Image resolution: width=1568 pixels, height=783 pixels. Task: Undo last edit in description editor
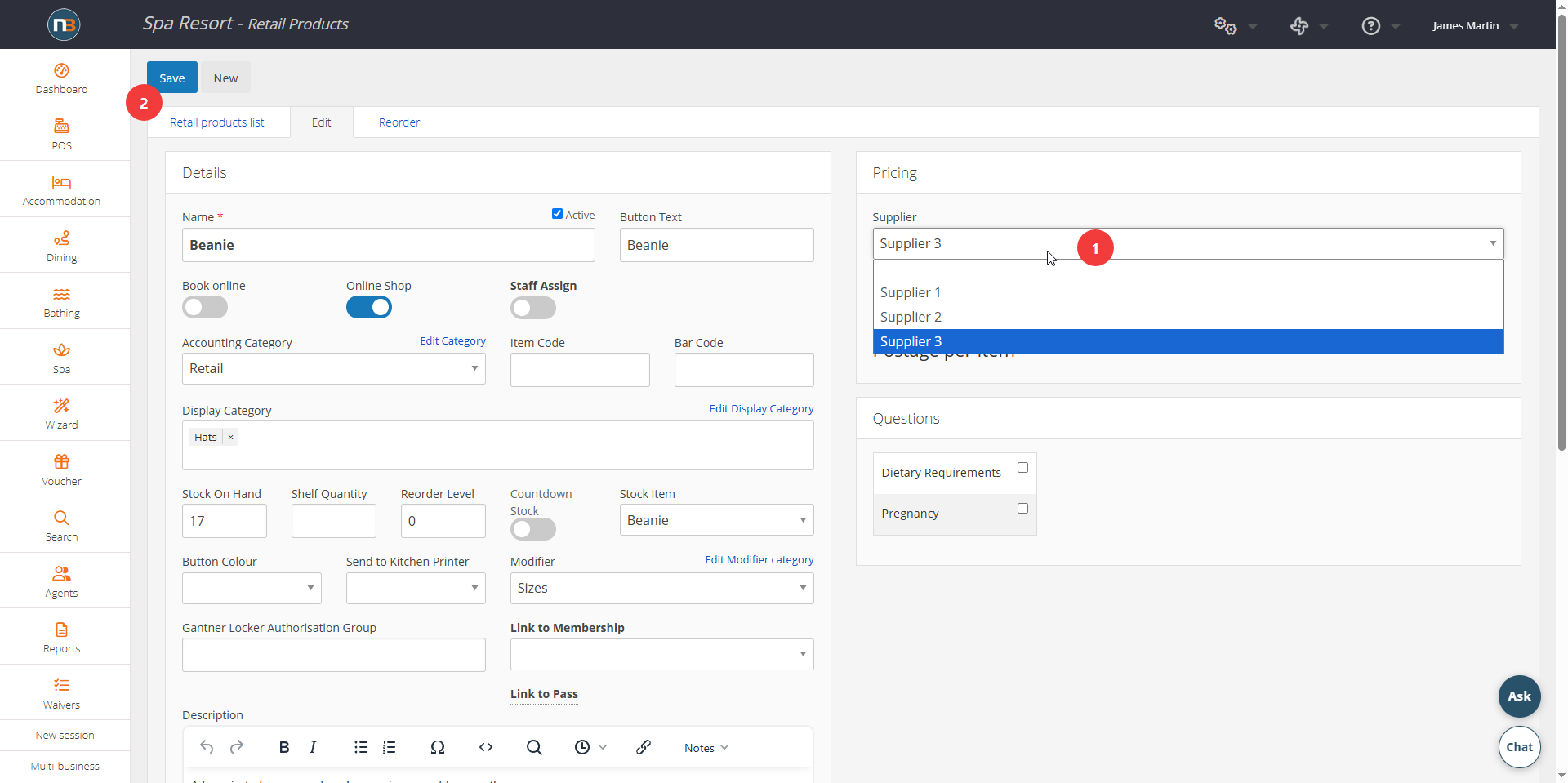click(207, 747)
